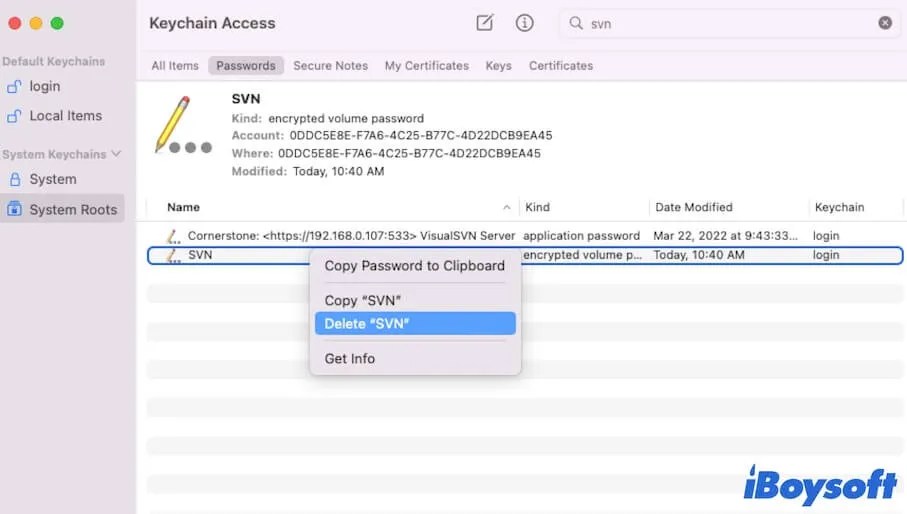The image size is (907, 514).
Task: Show the Certificates tab
Action: pos(561,65)
